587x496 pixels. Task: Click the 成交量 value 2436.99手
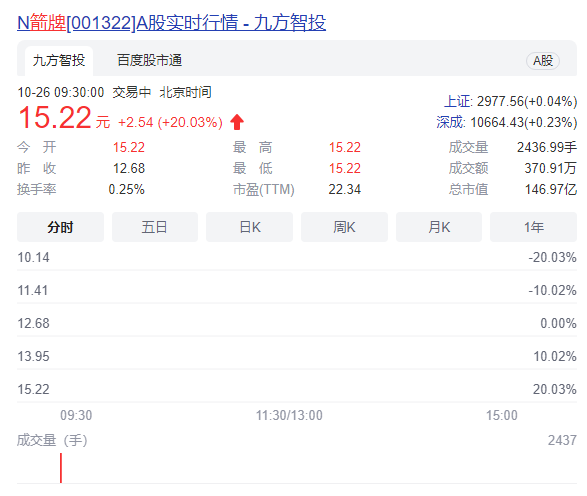click(547, 147)
